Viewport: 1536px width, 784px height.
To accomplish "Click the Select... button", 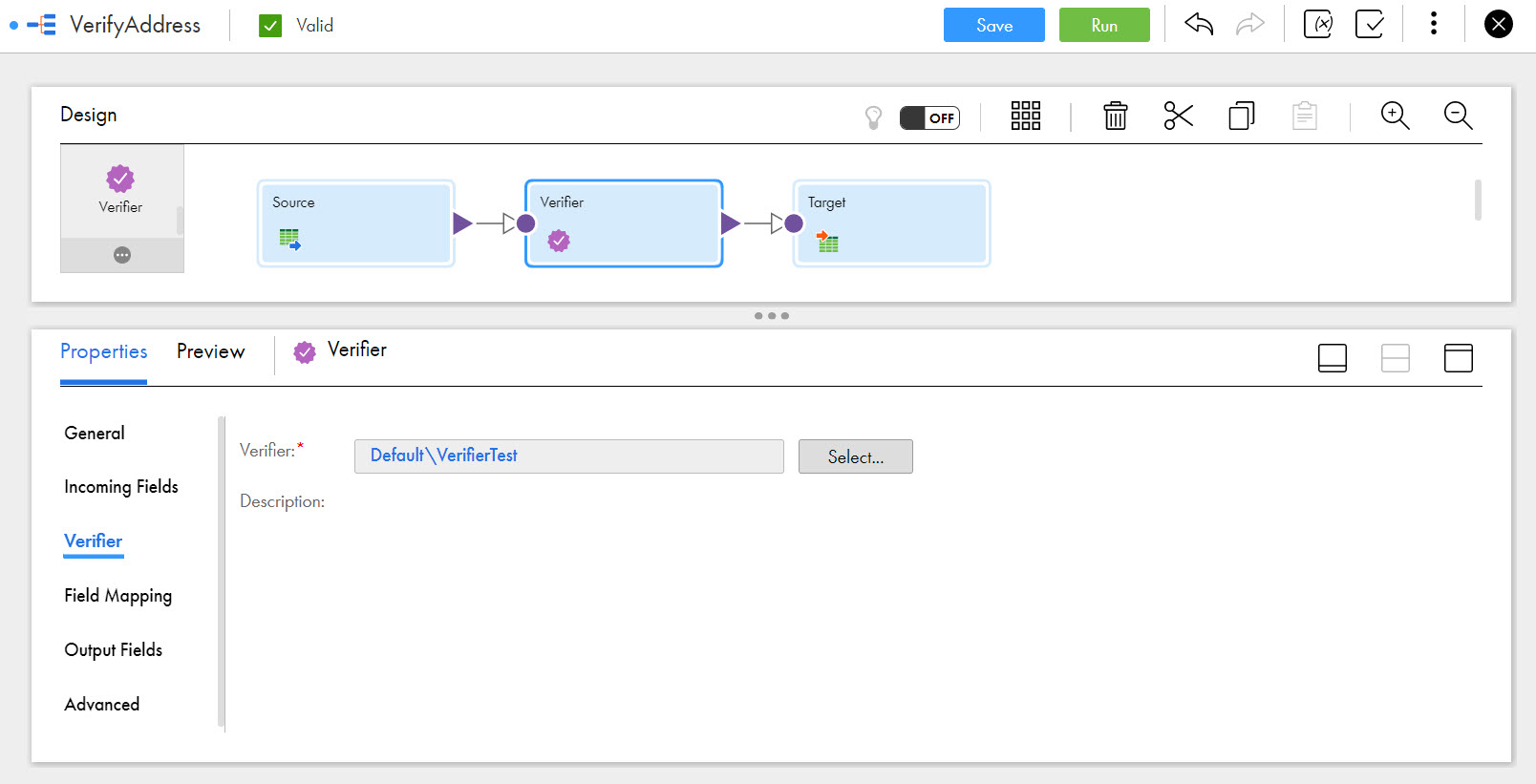I will coord(856,456).
